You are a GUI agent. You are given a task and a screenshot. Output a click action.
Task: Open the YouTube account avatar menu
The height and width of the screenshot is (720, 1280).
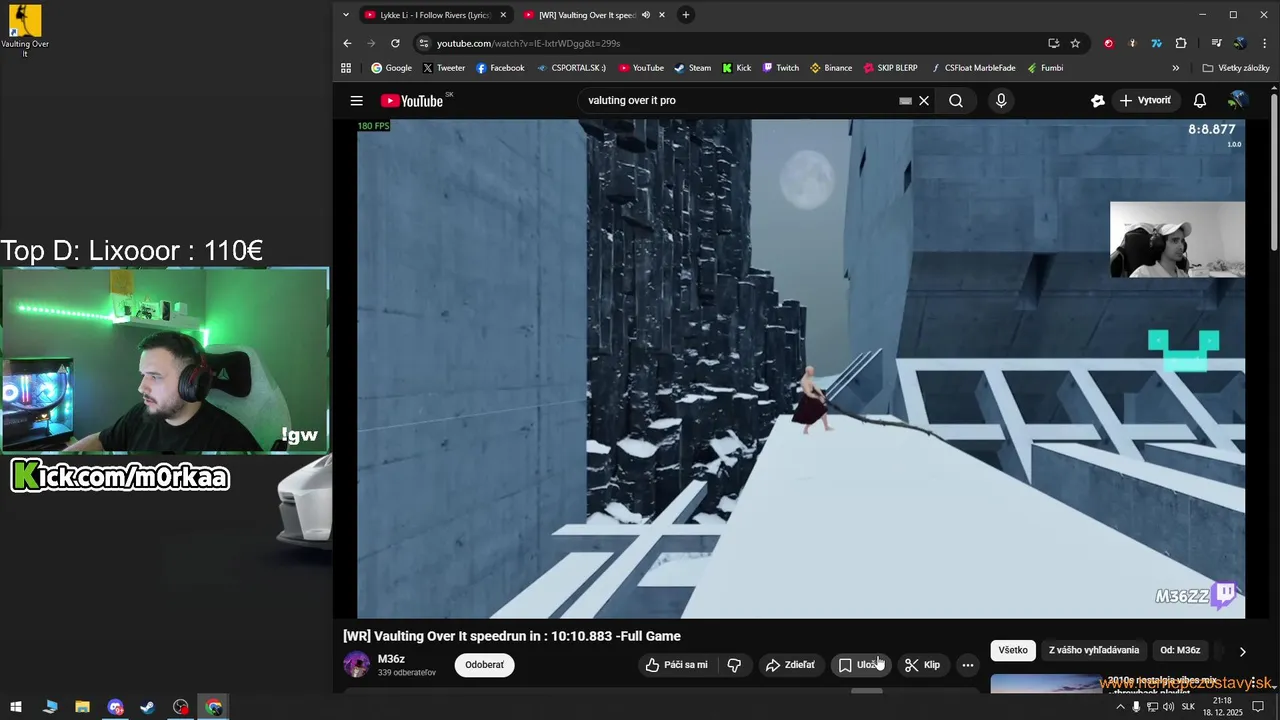click(x=1238, y=100)
